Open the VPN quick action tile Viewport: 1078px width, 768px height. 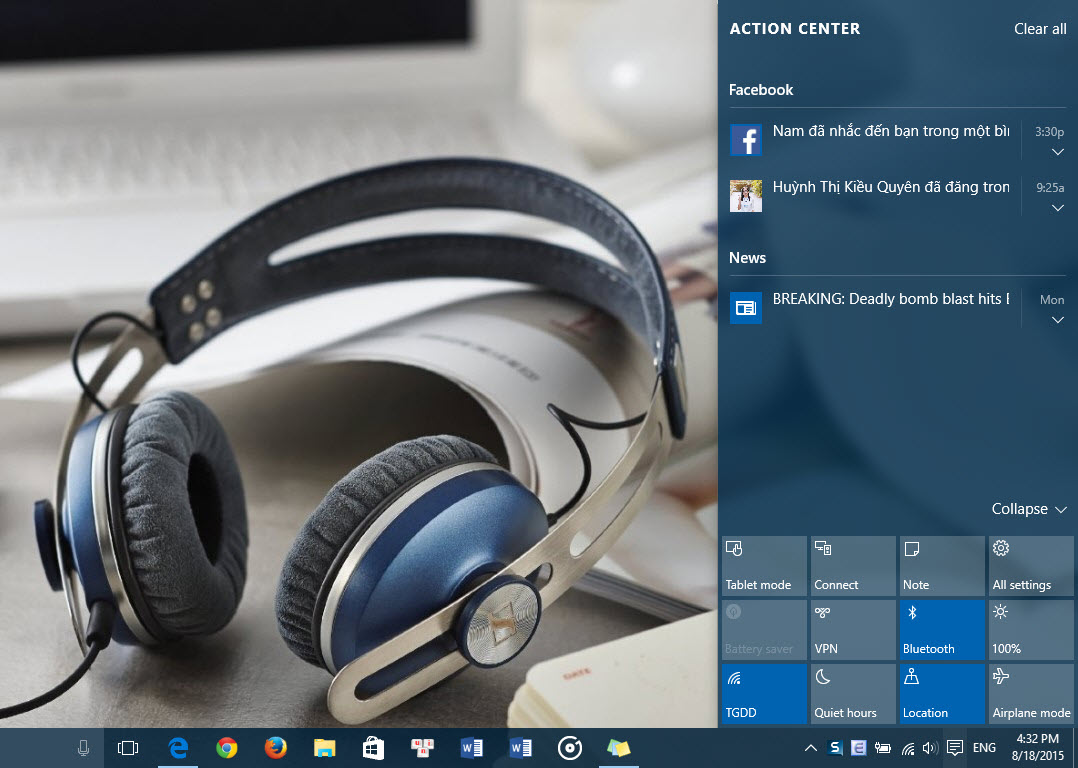(853, 630)
